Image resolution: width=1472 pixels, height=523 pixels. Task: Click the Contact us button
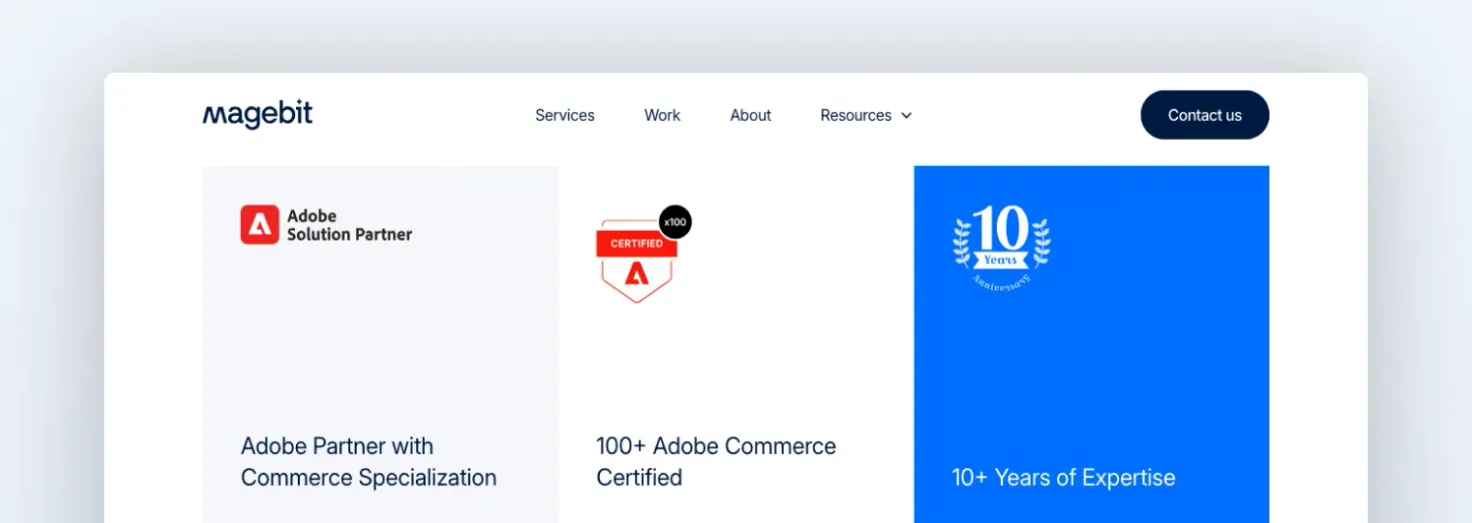(x=1204, y=115)
